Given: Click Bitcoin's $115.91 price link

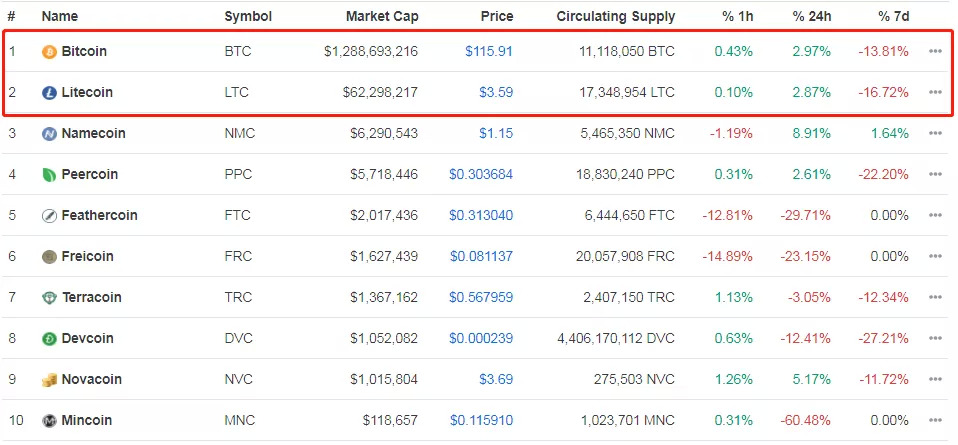Looking at the screenshot, I should (488, 51).
